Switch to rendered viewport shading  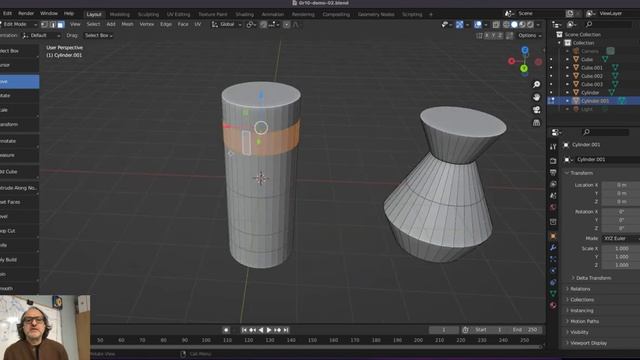click(530, 24)
